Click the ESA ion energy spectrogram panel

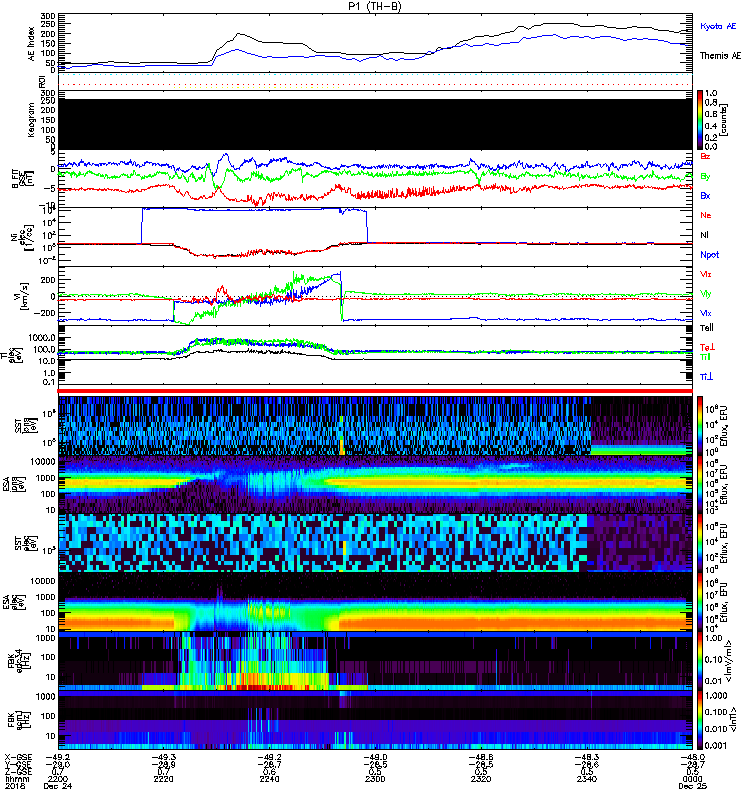(x=375, y=485)
